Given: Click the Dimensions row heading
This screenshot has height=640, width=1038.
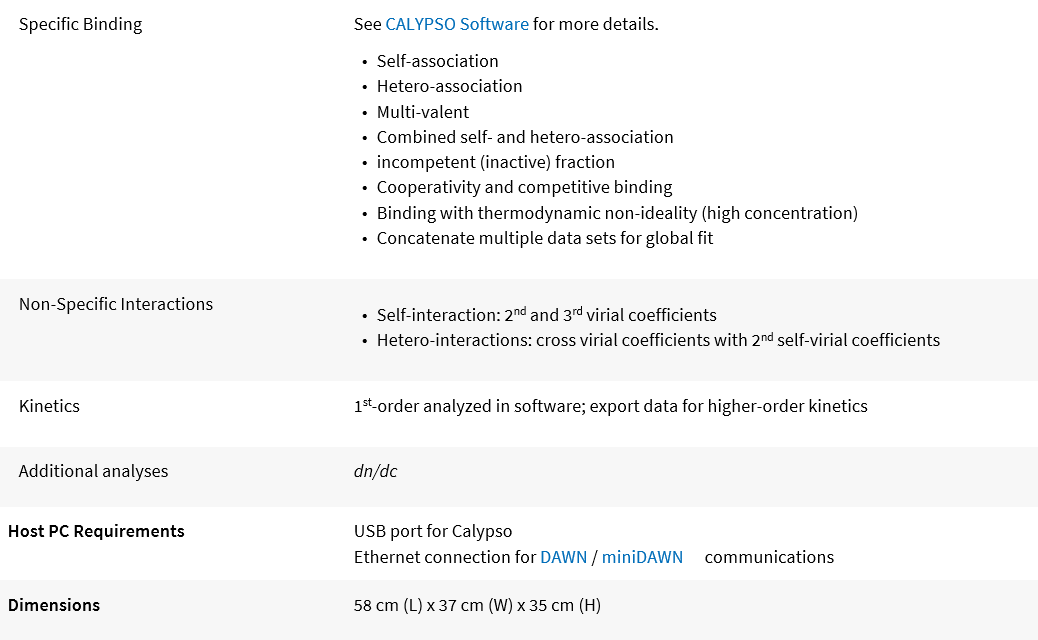Looking at the screenshot, I should (54, 605).
